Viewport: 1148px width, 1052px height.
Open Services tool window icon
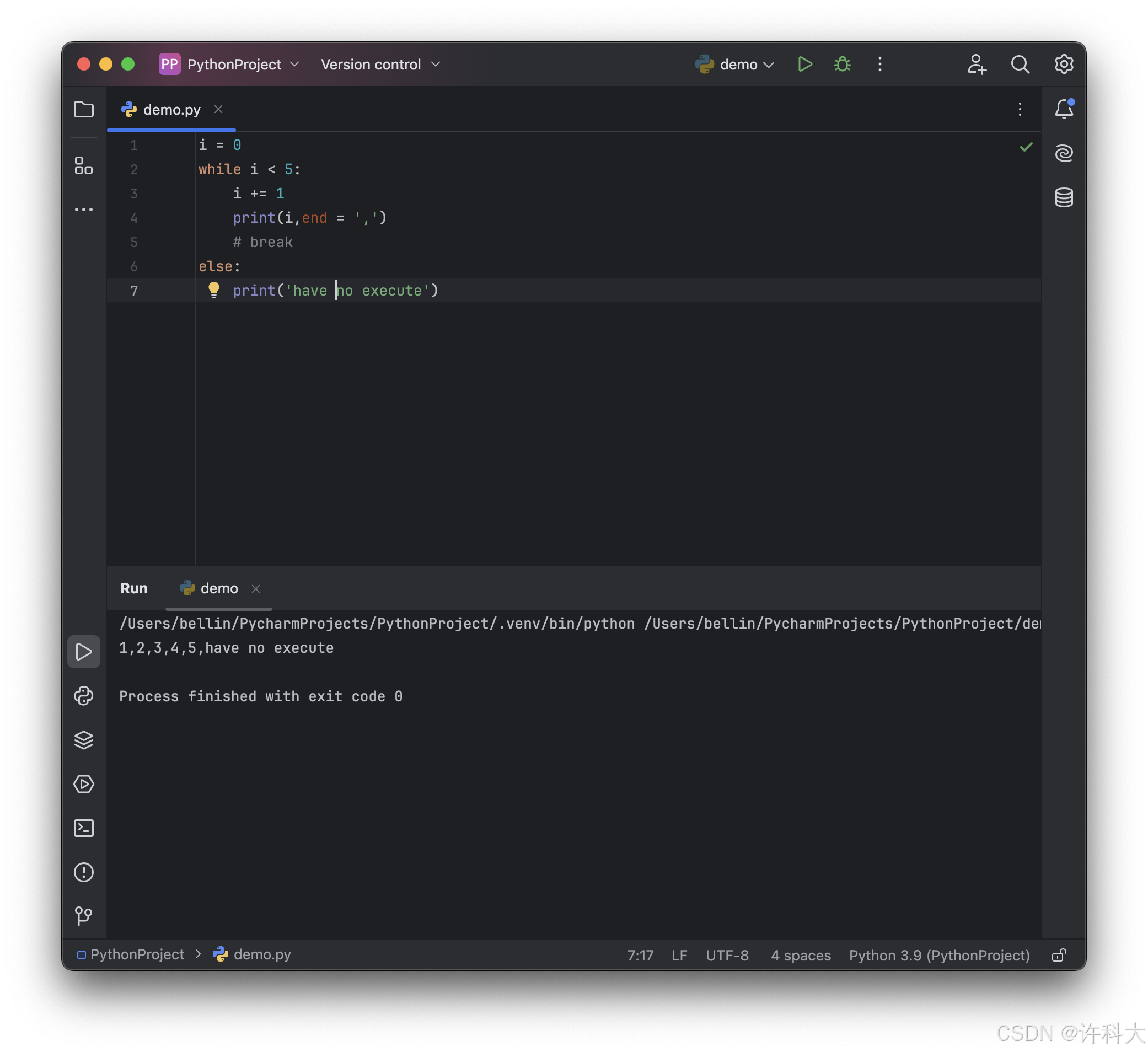point(84,785)
